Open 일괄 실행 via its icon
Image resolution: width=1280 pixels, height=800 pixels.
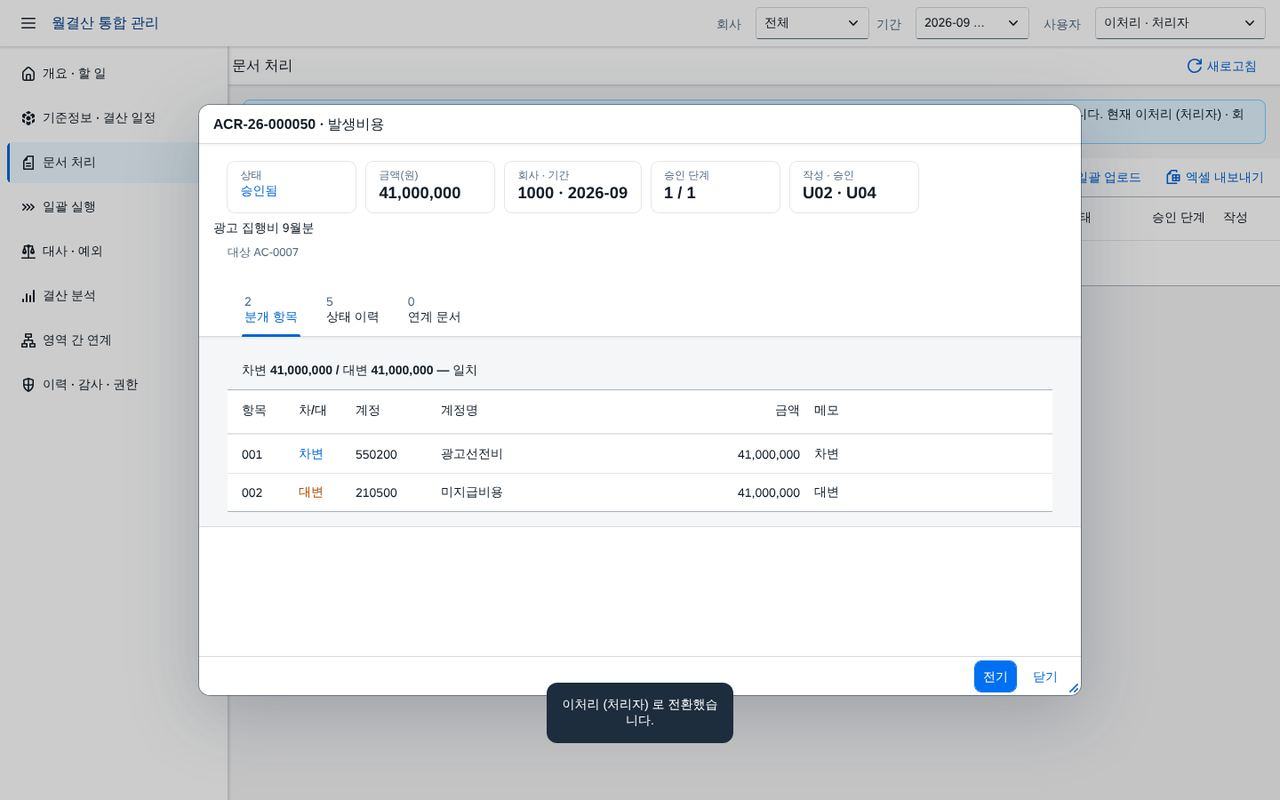tap(28, 207)
